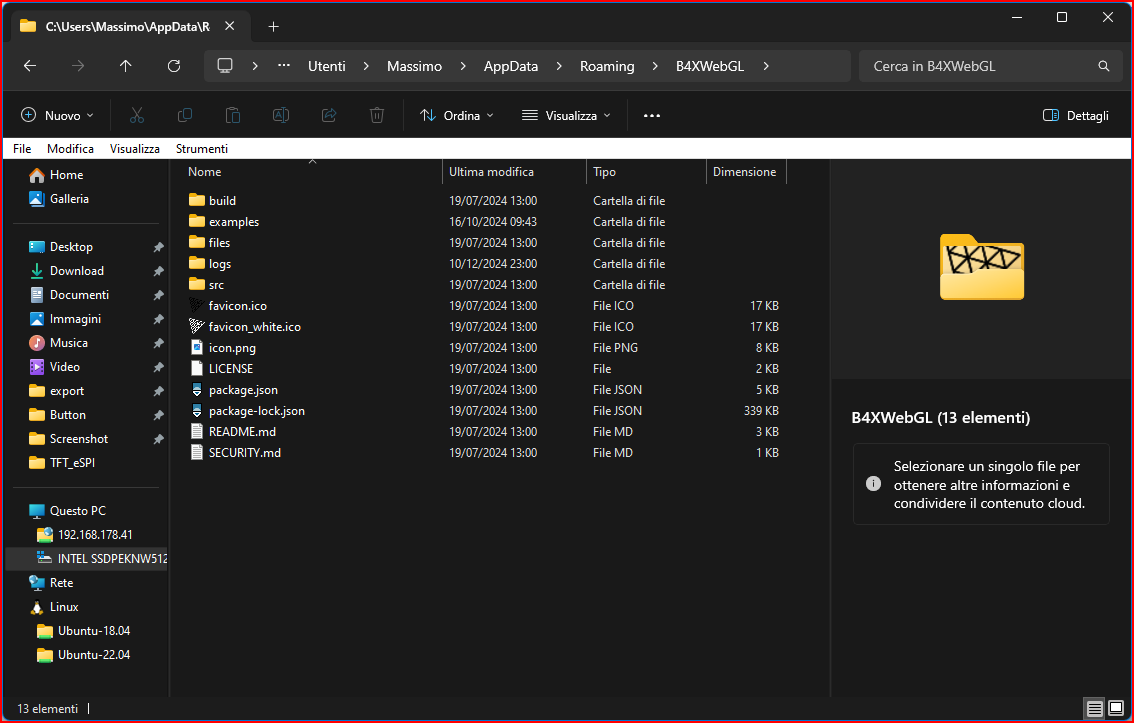
Task: Switch to details list view icon
Action: click(x=1095, y=709)
